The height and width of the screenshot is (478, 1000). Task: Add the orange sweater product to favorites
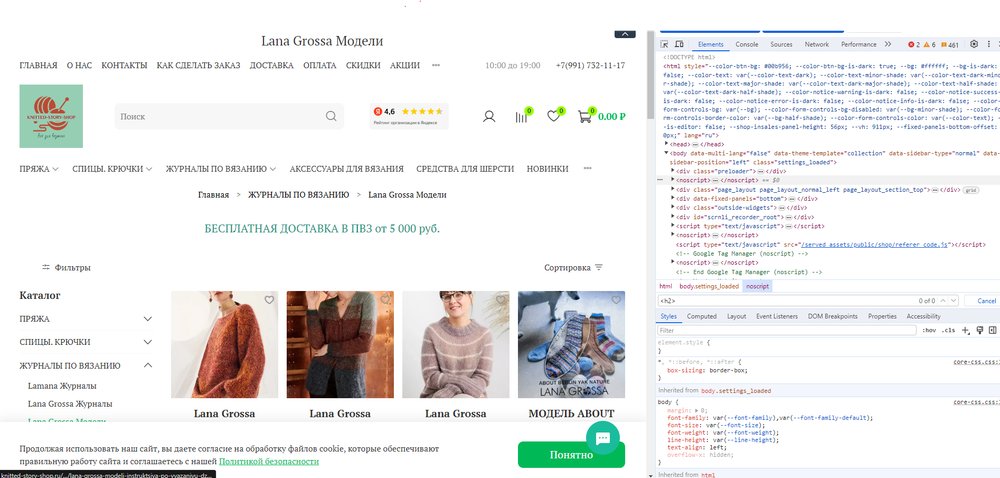tap(269, 300)
